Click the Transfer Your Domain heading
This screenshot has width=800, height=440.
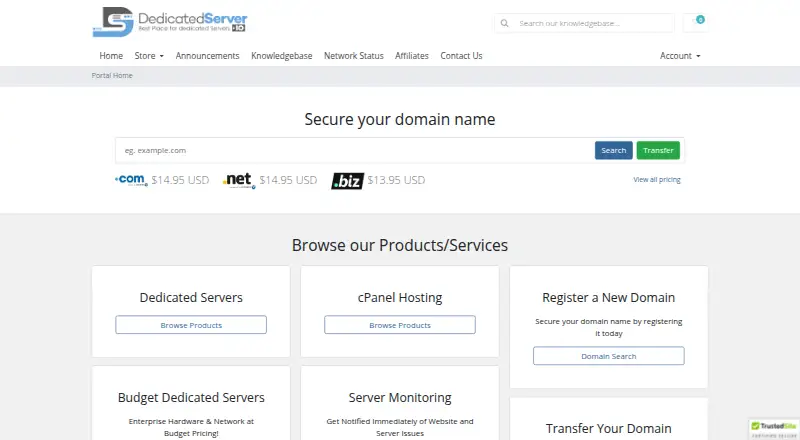[609, 429]
